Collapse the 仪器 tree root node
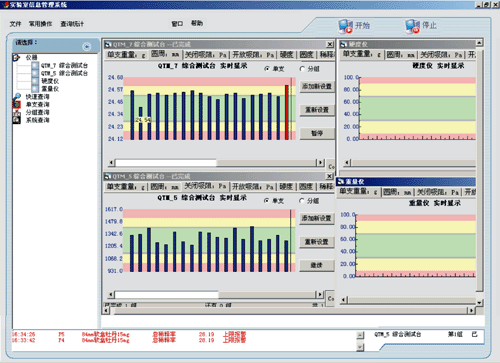Screen dimensions: 500x363 16,58
